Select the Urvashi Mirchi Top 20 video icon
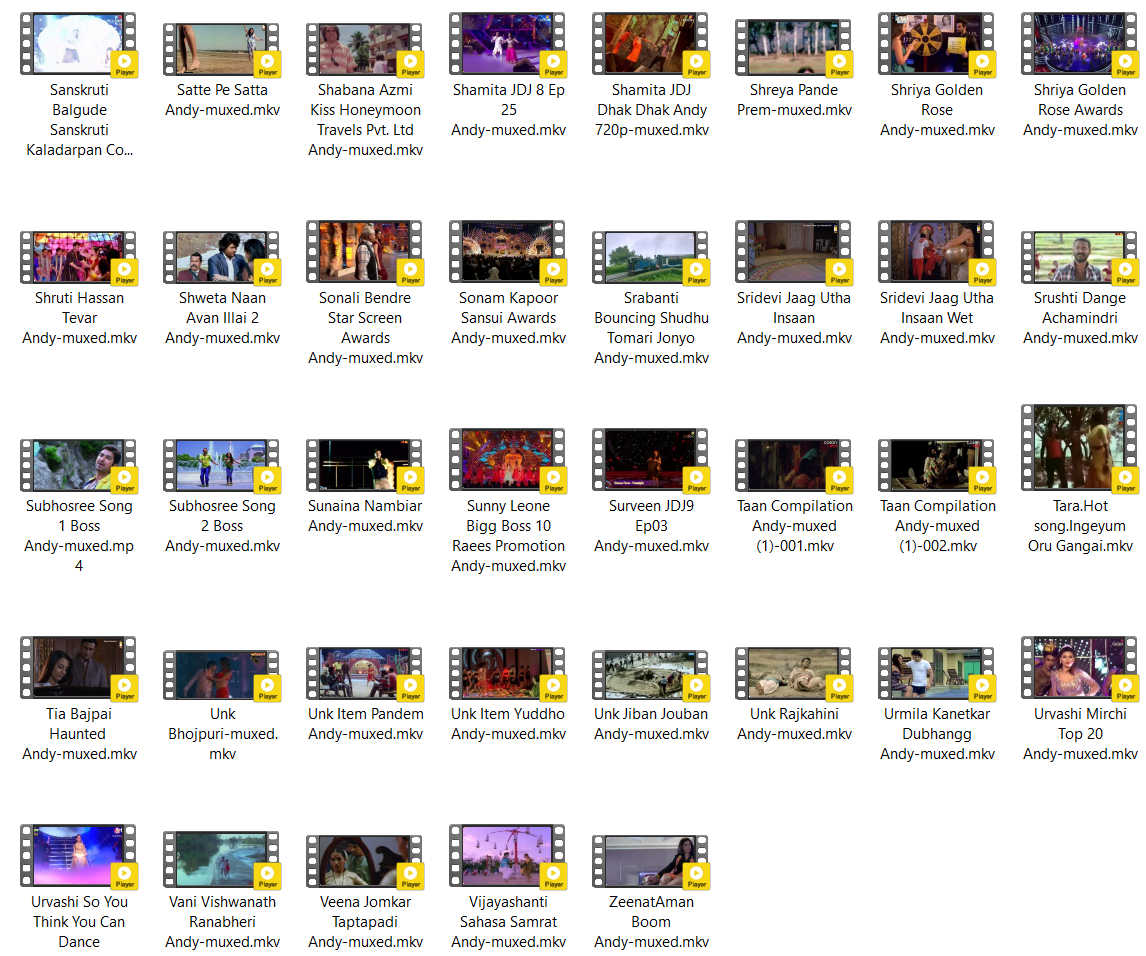Screen dimensions: 1146x956 pos(1080,668)
